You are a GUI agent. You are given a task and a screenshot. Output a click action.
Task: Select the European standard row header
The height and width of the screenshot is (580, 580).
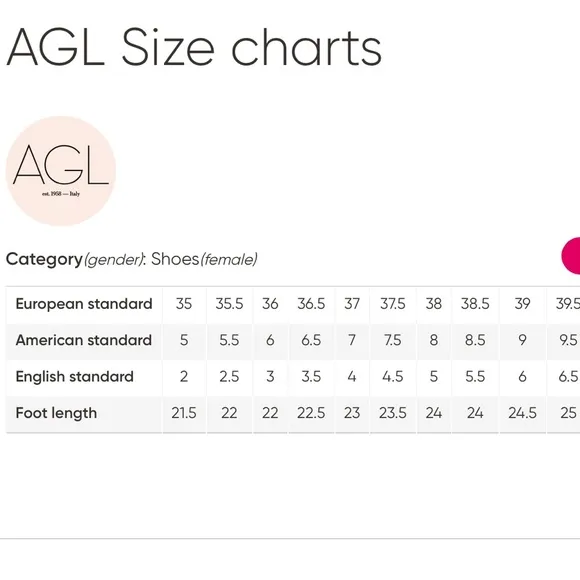click(x=84, y=304)
